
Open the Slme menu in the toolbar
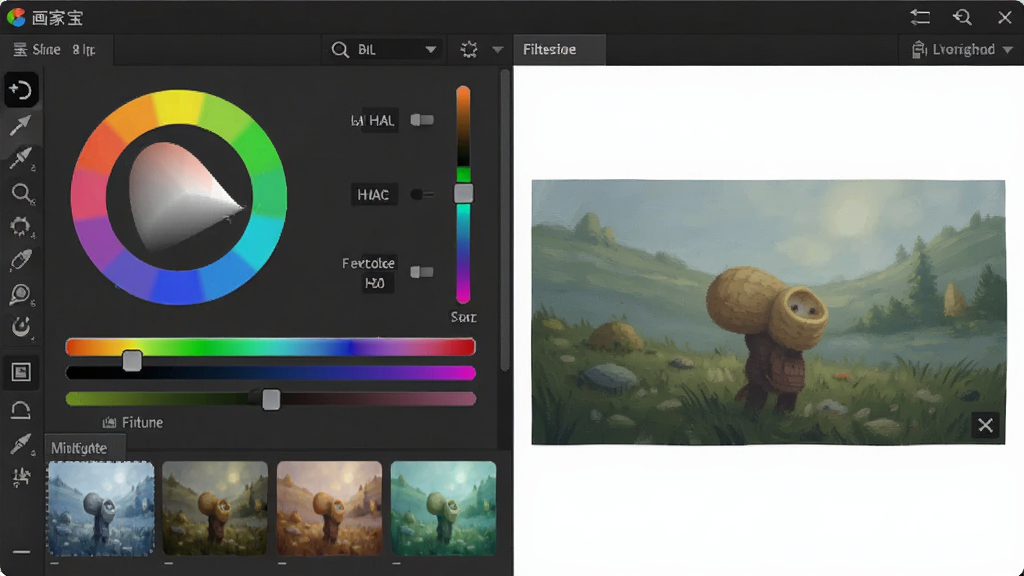click(x=37, y=50)
